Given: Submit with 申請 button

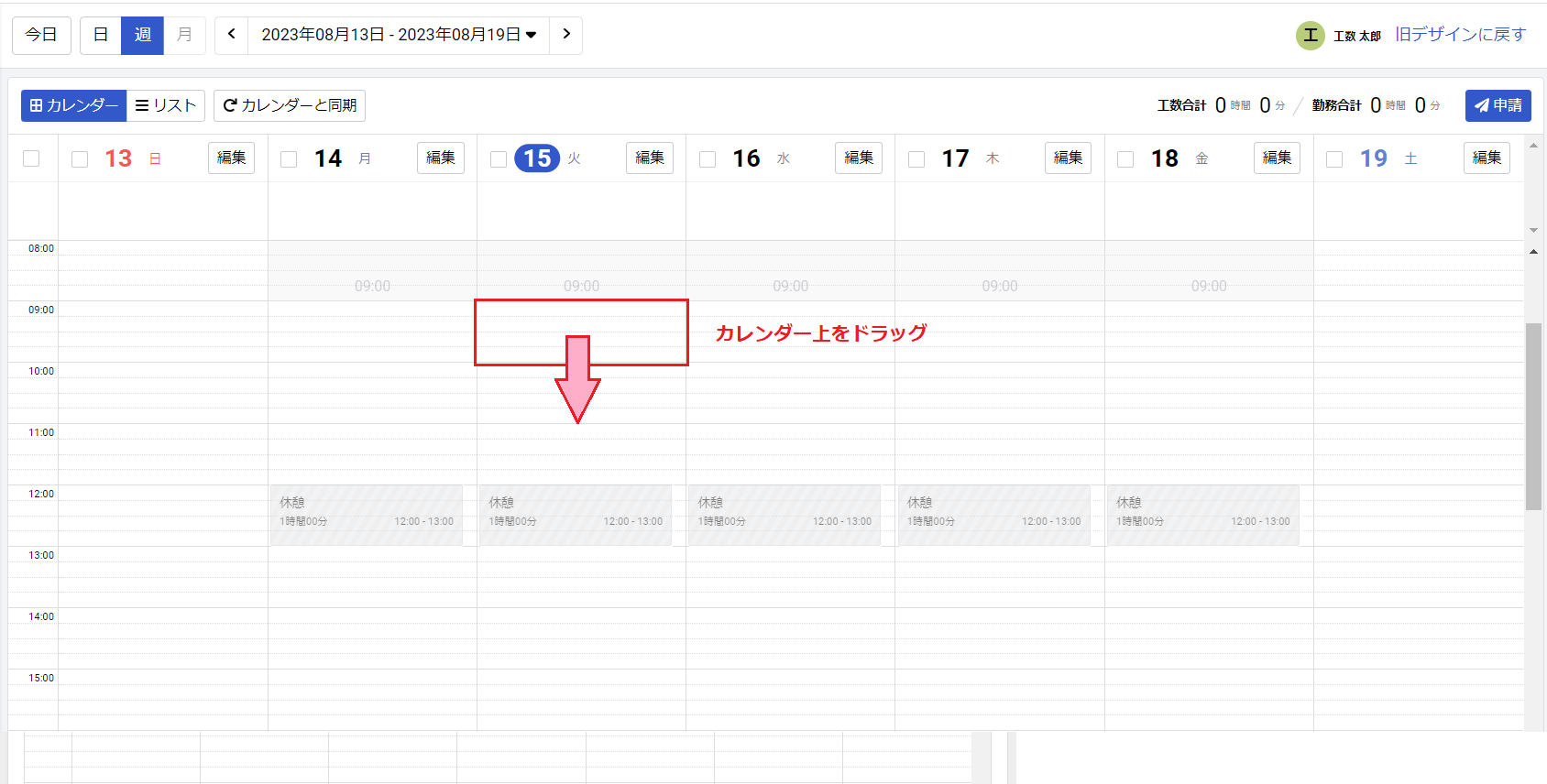Looking at the screenshot, I should click(1498, 105).
